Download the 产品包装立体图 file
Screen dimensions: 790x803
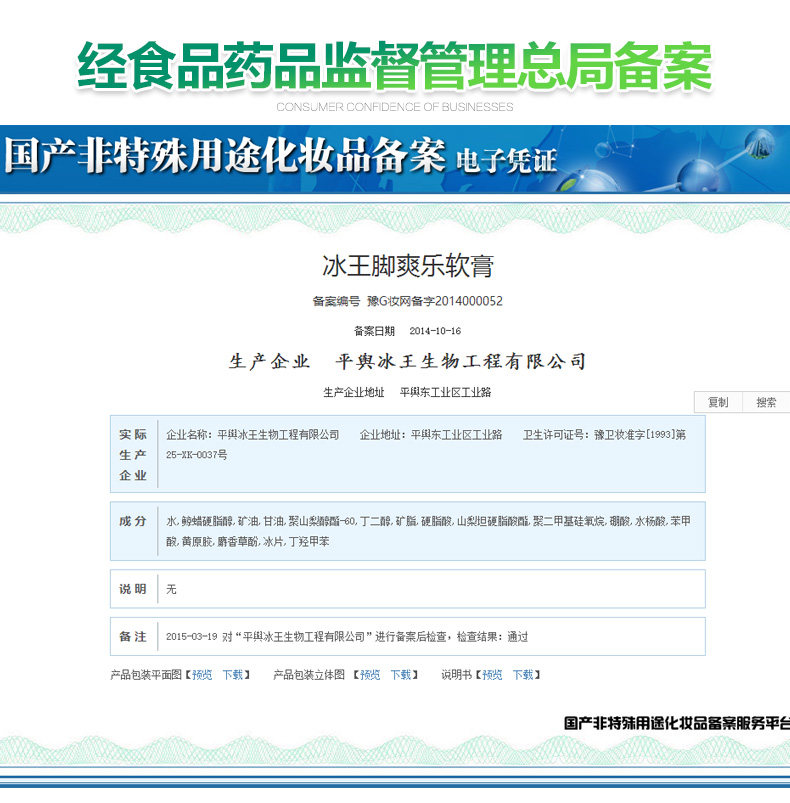[x=401, y=674]
